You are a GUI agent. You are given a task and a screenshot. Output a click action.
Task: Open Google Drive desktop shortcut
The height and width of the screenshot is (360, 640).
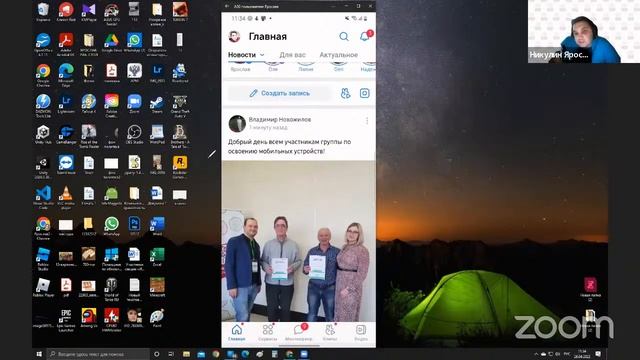coord(111,42)
